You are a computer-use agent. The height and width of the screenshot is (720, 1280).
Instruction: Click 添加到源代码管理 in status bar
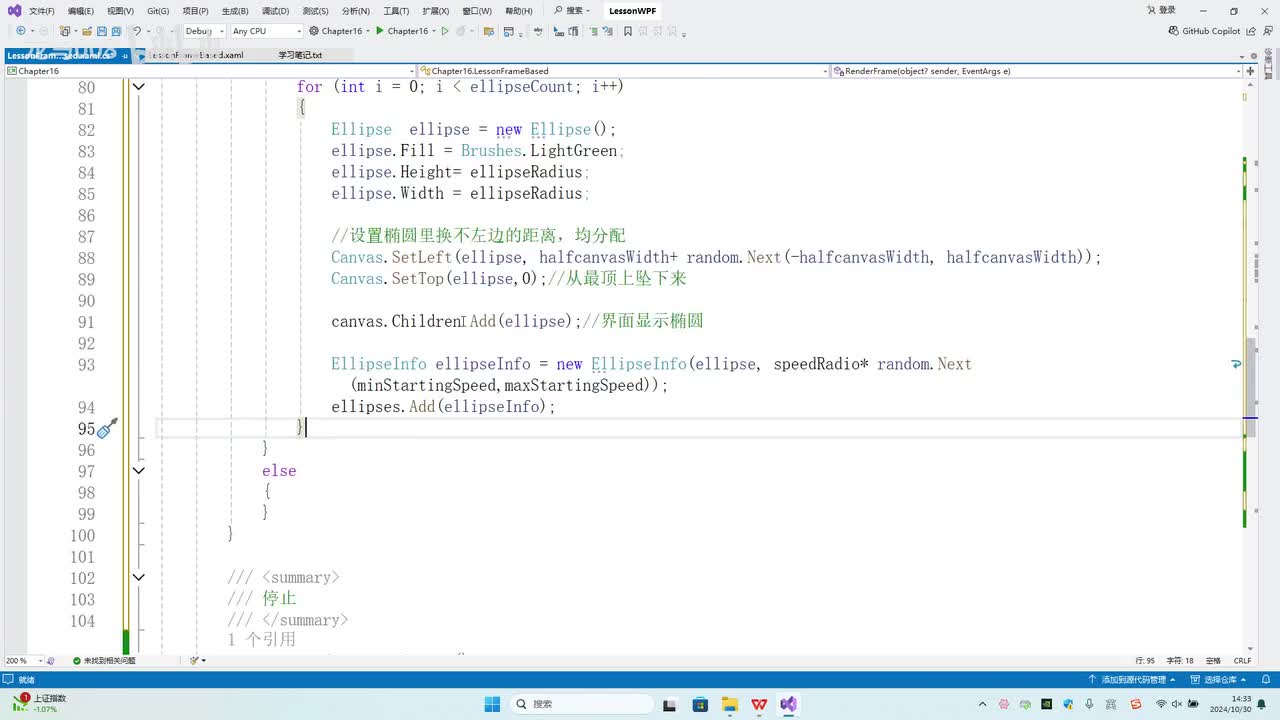click(1134, 680)
